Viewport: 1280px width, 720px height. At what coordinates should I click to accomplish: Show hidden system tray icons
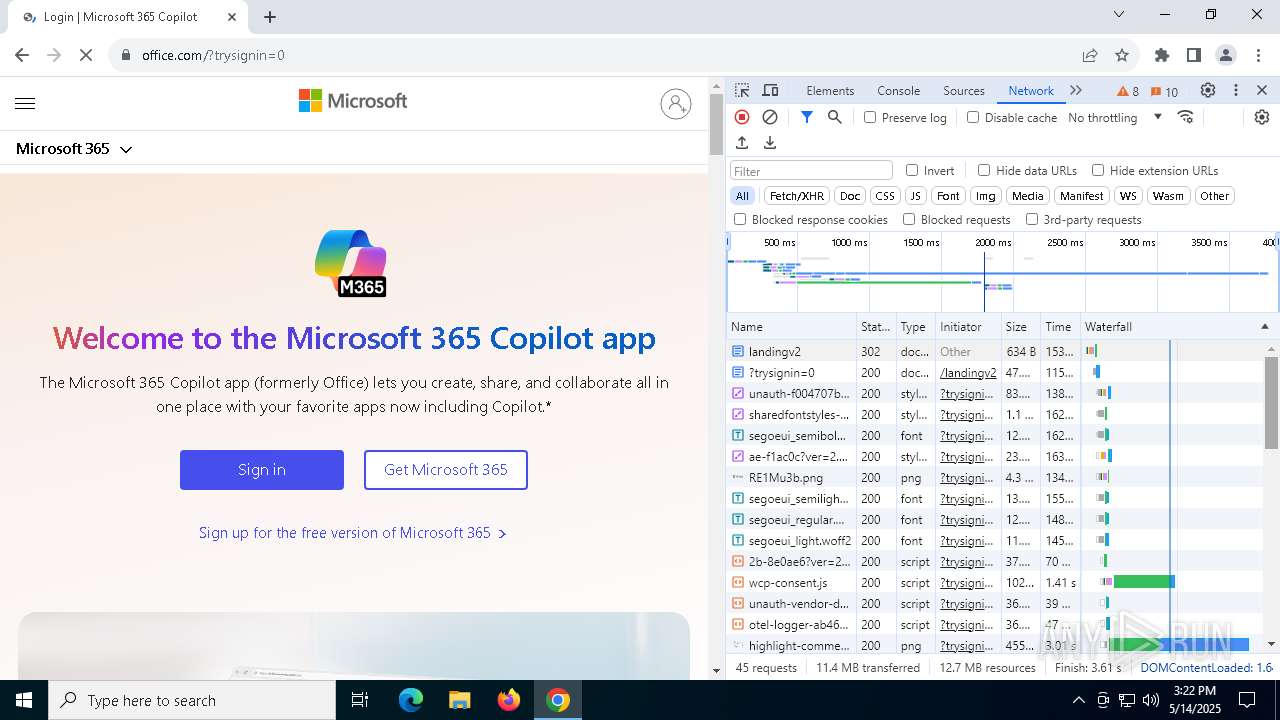point(1078,700)
